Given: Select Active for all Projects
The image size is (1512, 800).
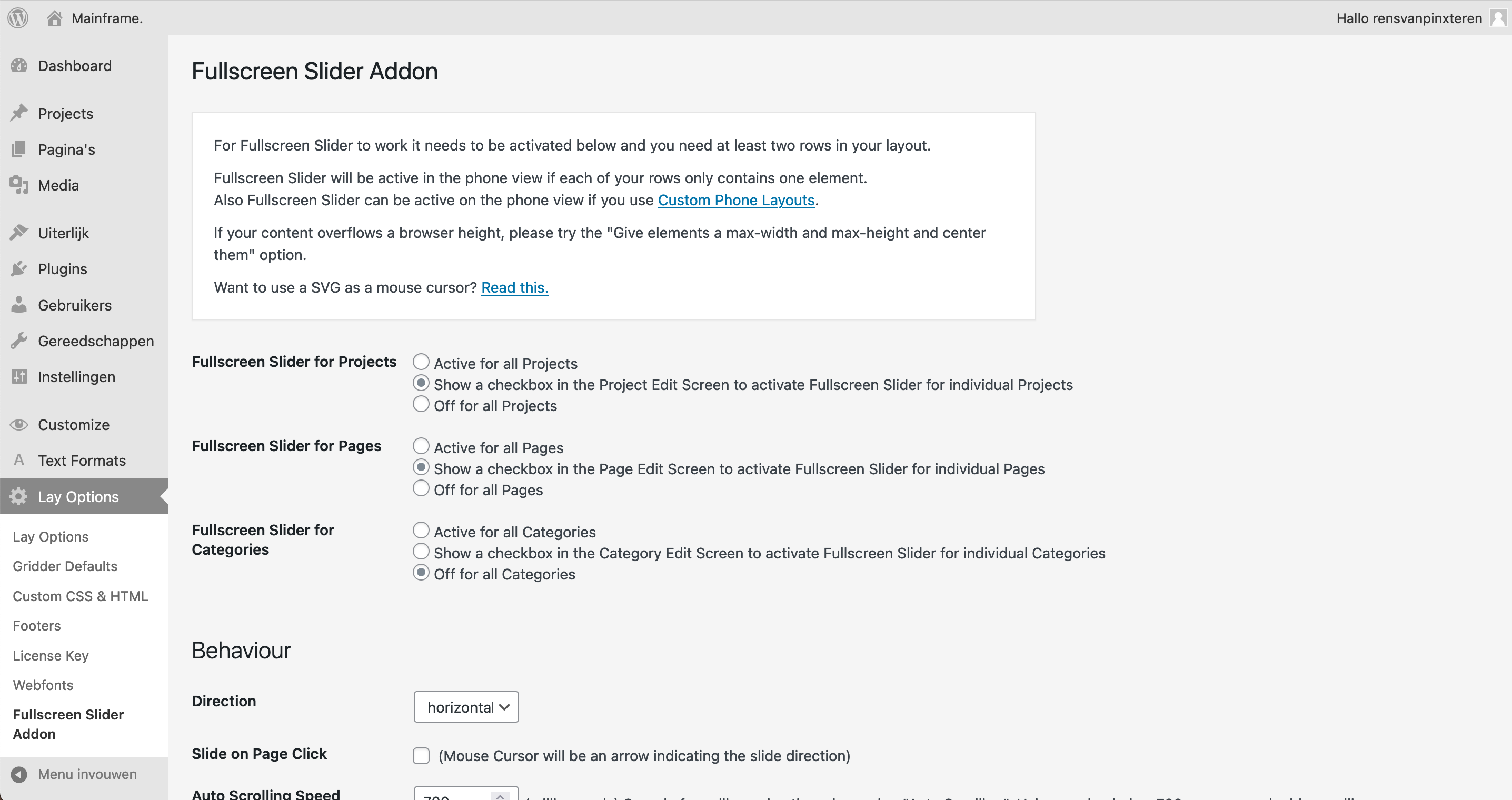Looking at the screenshot, I should pos(421,362).
